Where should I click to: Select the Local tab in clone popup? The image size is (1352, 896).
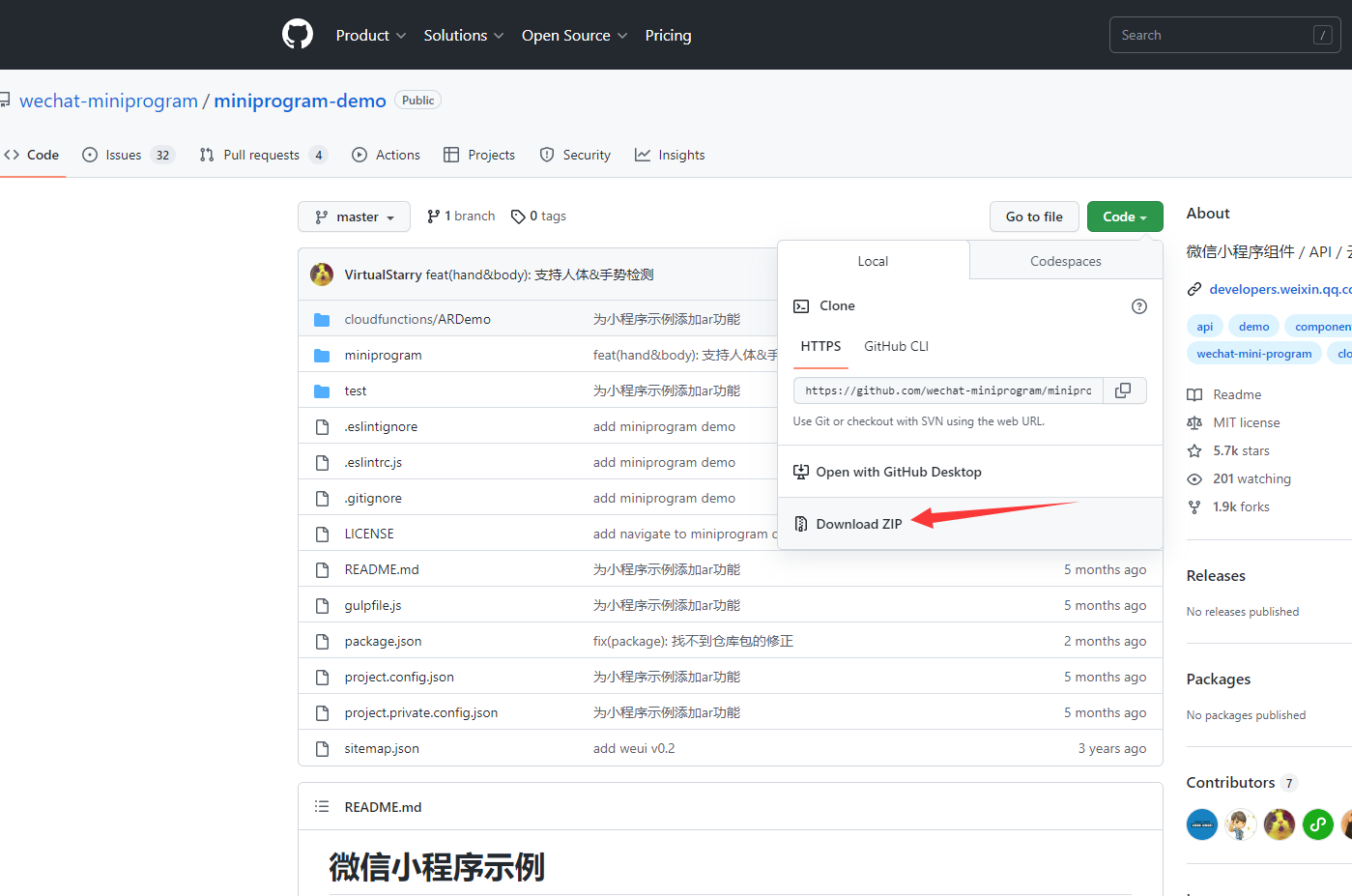click(874, 261)
